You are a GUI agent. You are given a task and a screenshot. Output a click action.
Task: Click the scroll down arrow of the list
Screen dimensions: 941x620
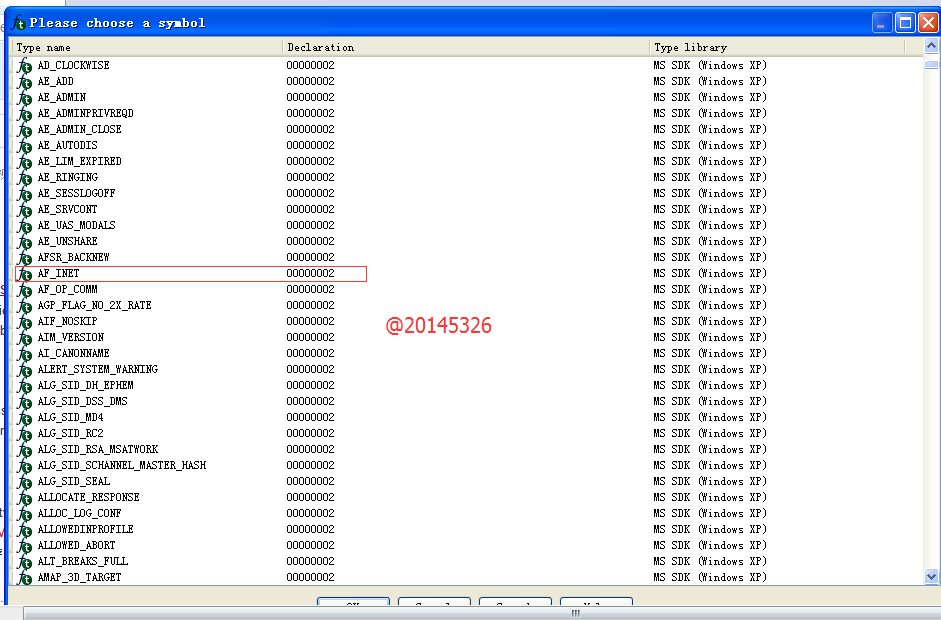[932, 577]
